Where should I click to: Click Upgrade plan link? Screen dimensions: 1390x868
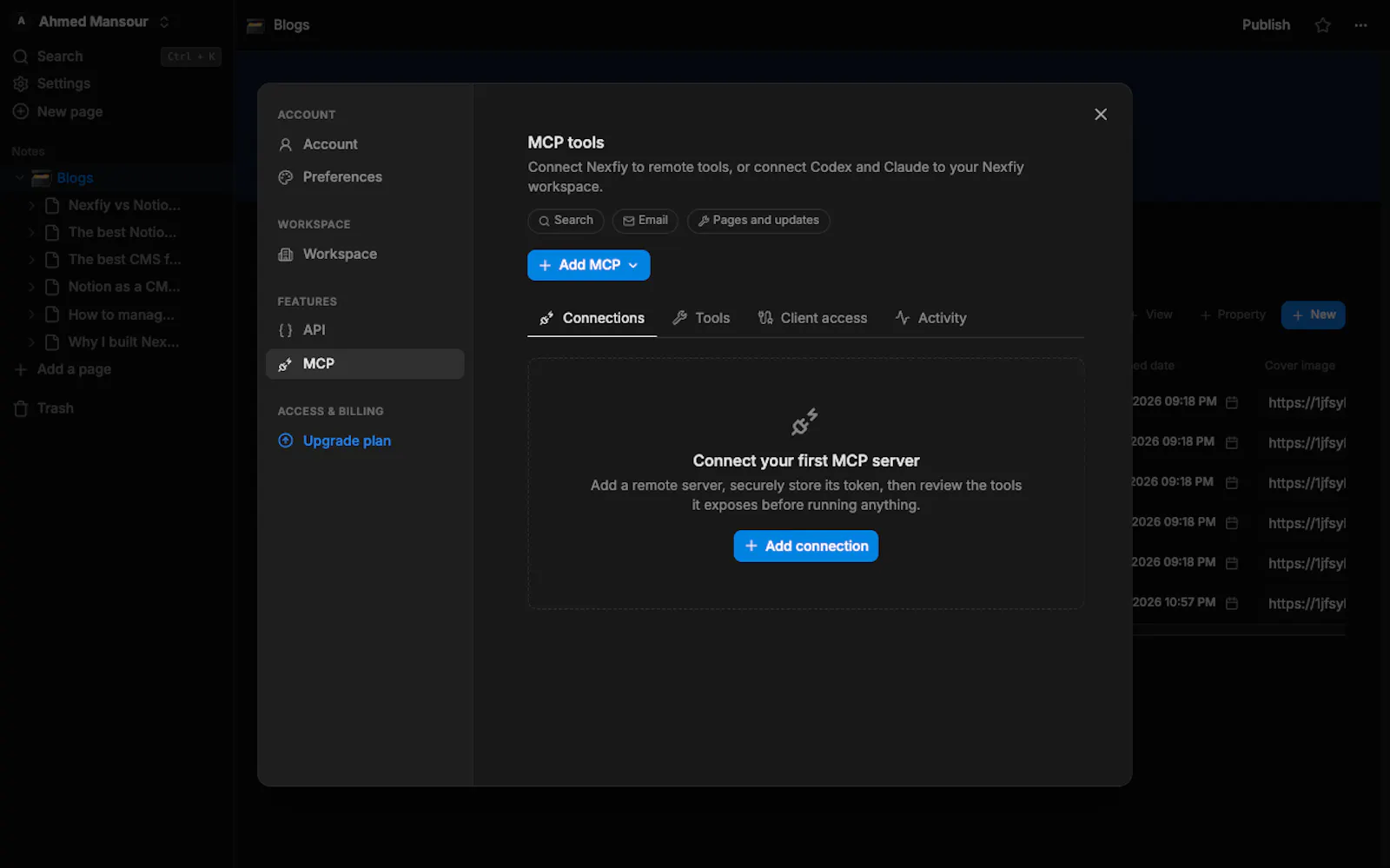tap(347, 441)
